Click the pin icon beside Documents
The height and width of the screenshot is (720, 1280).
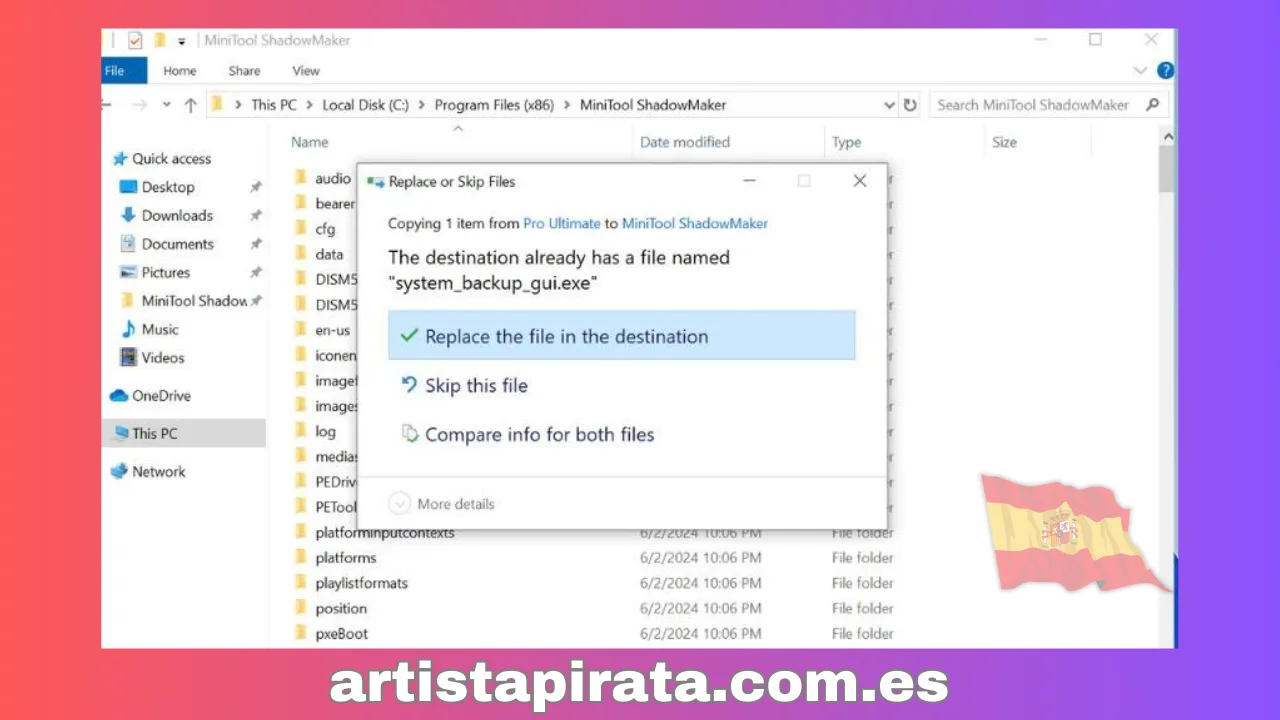[256, 244]
